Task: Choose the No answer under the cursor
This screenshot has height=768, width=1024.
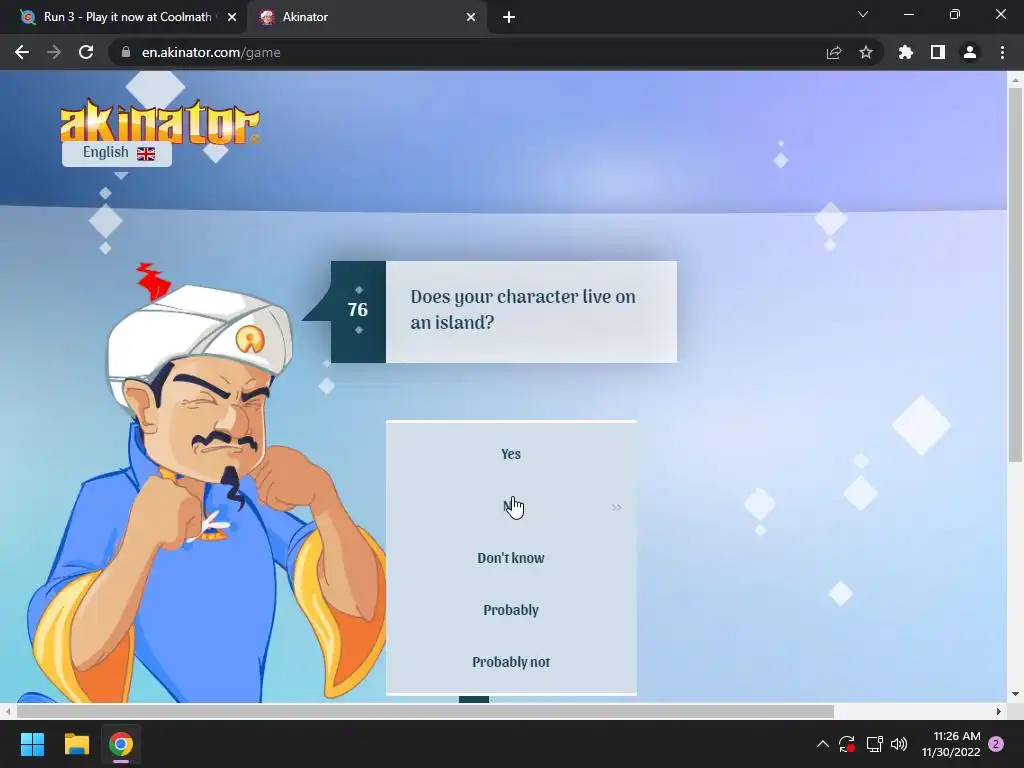Action: [511, 506]
